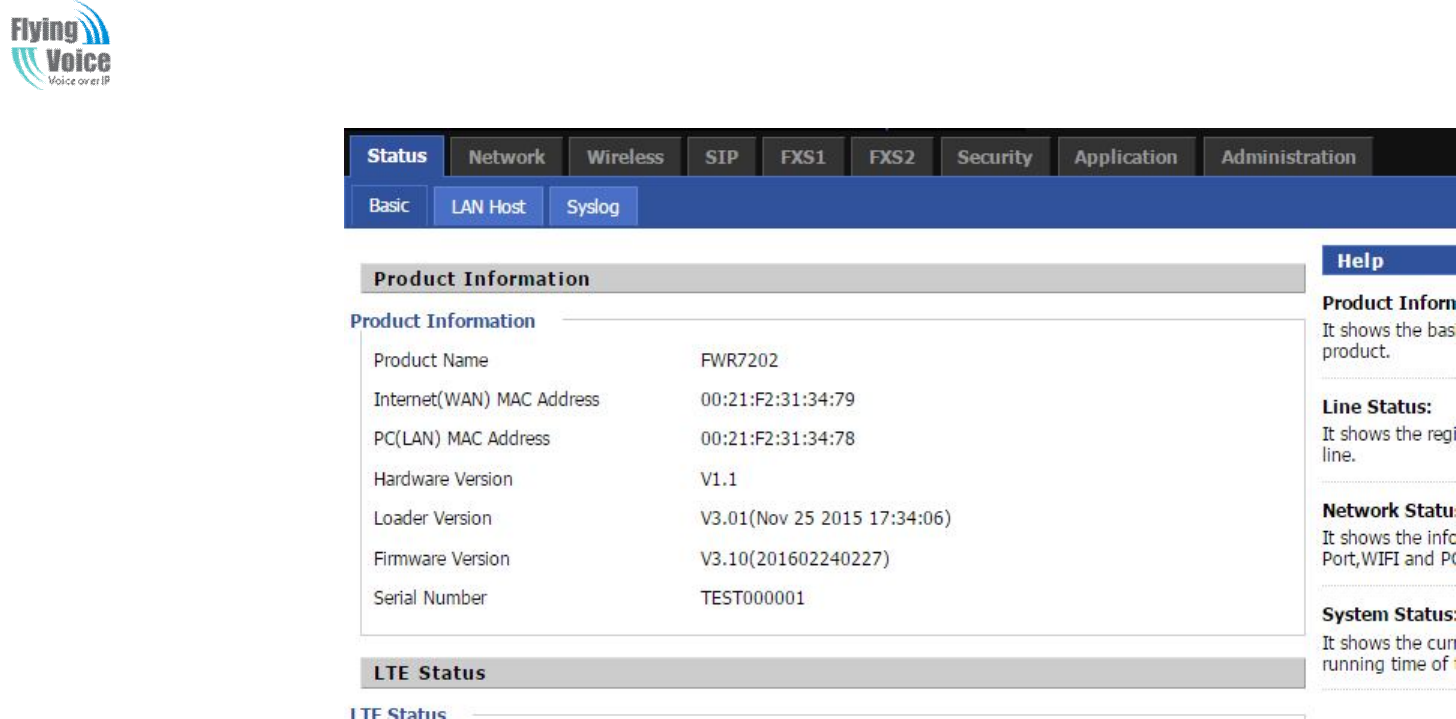Click the Flying Voice logo

[x=61, y=47]
